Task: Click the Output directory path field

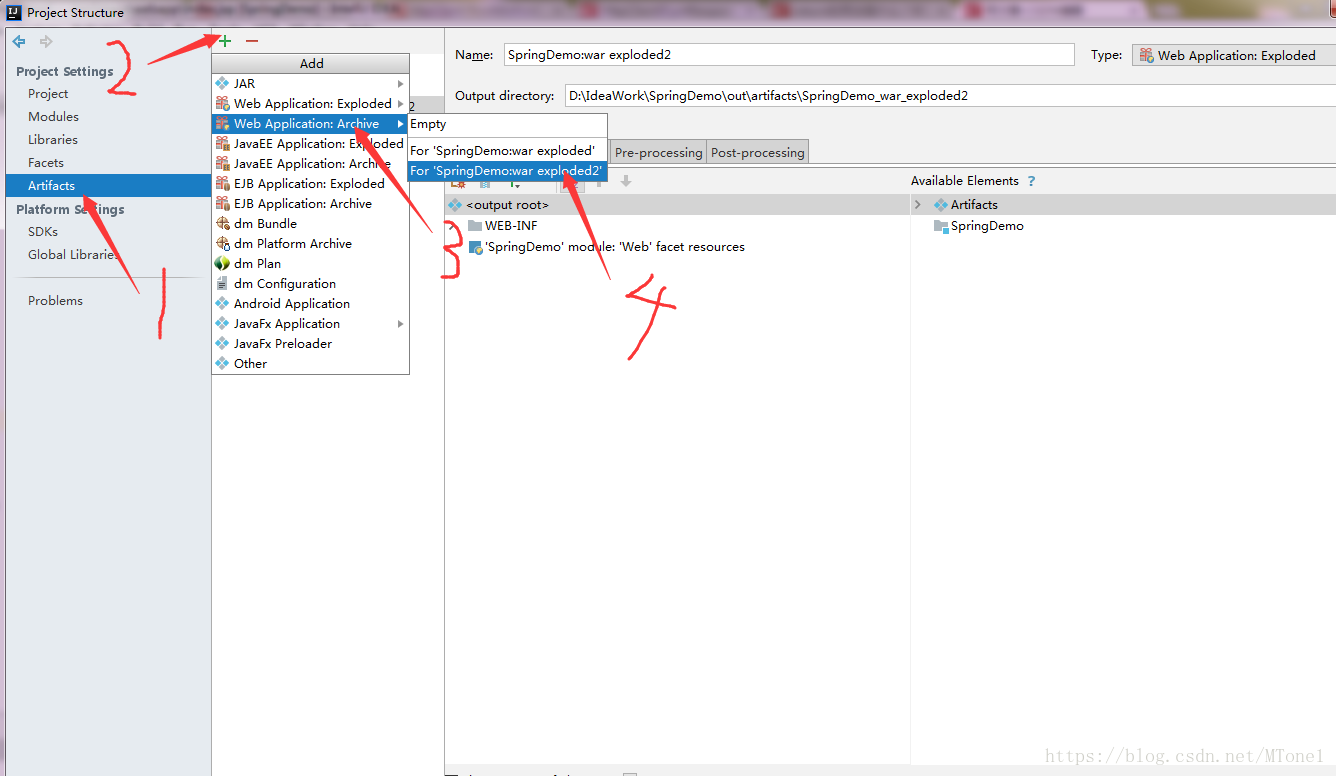Action: tap(948, 96)
